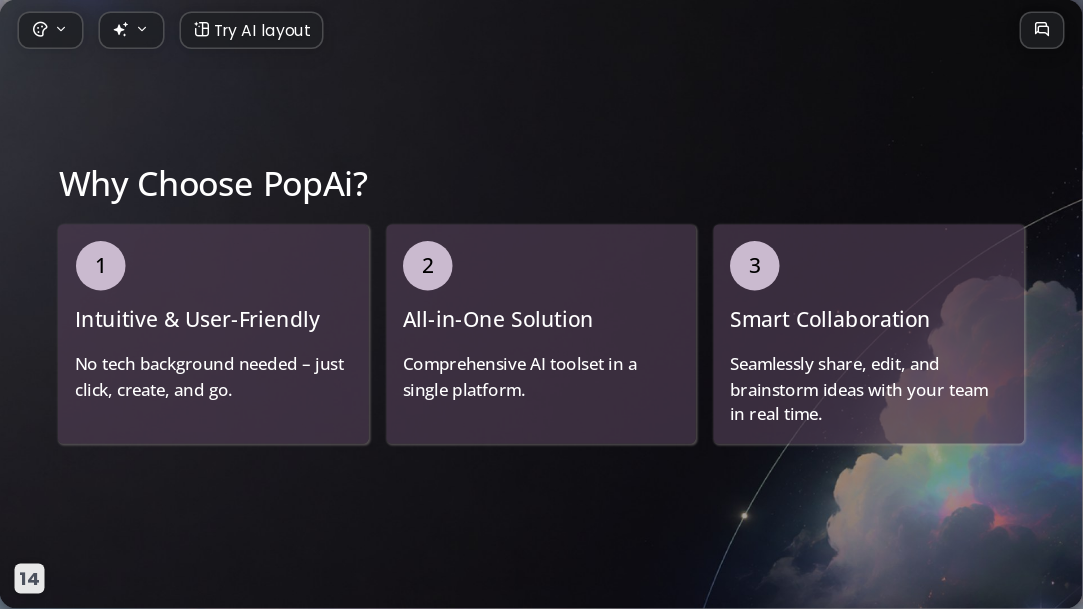The image size is (1083, 611).
Task: Click the number 1 circle badge
Action: [101, 266]
